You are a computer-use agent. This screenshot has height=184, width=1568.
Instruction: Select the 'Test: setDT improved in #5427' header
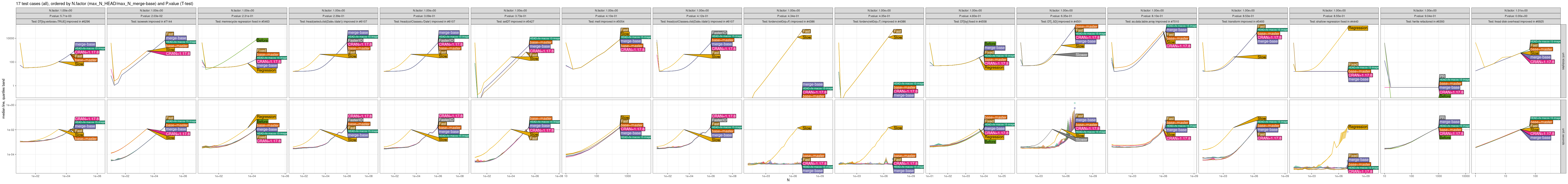coord(515,21)
